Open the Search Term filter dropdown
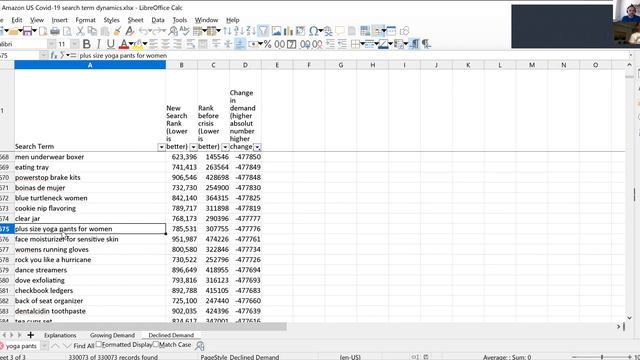Screen dimensions: 640x360 [x=161, y=147]
